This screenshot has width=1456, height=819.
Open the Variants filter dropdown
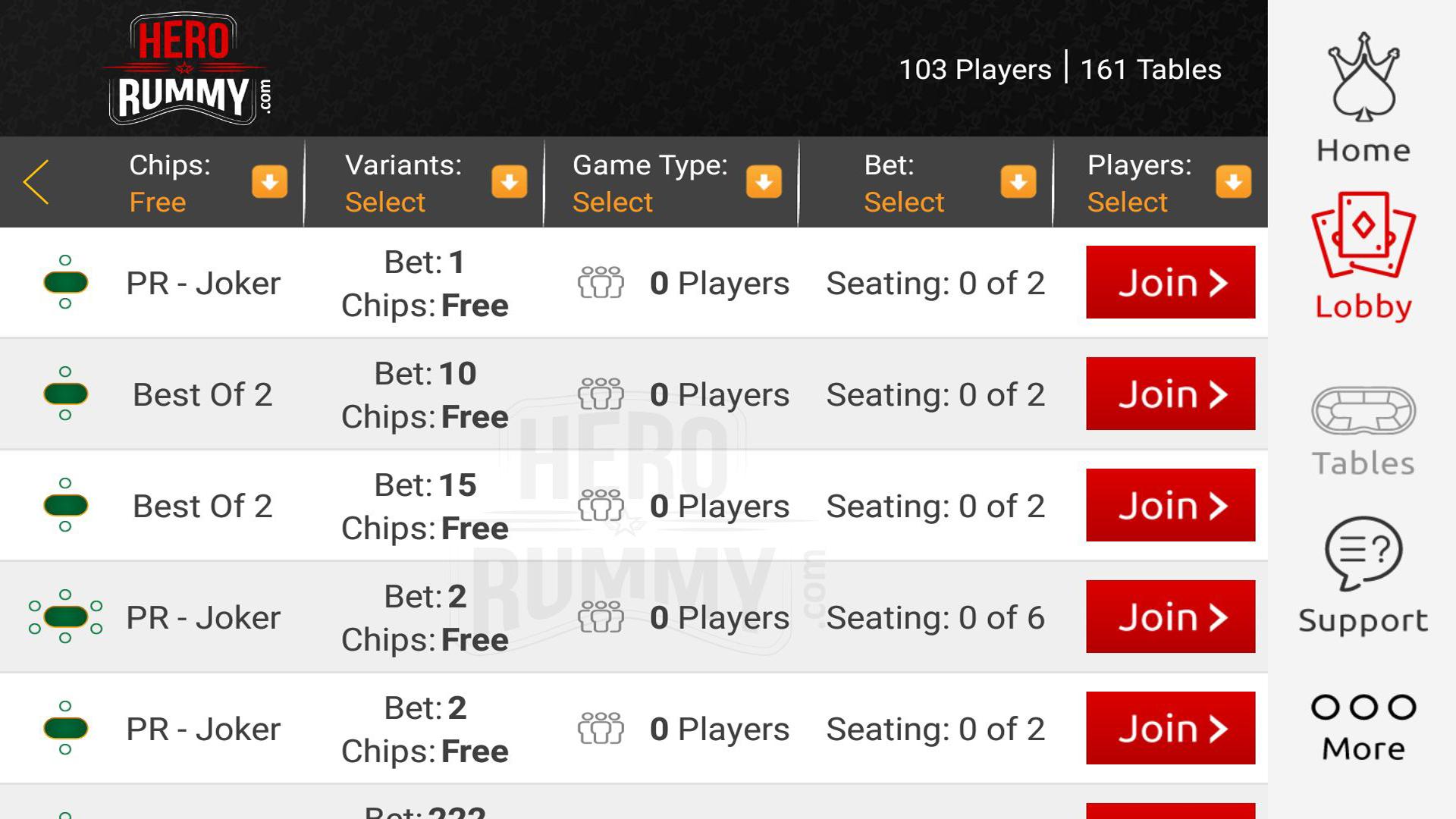[509, 182]
